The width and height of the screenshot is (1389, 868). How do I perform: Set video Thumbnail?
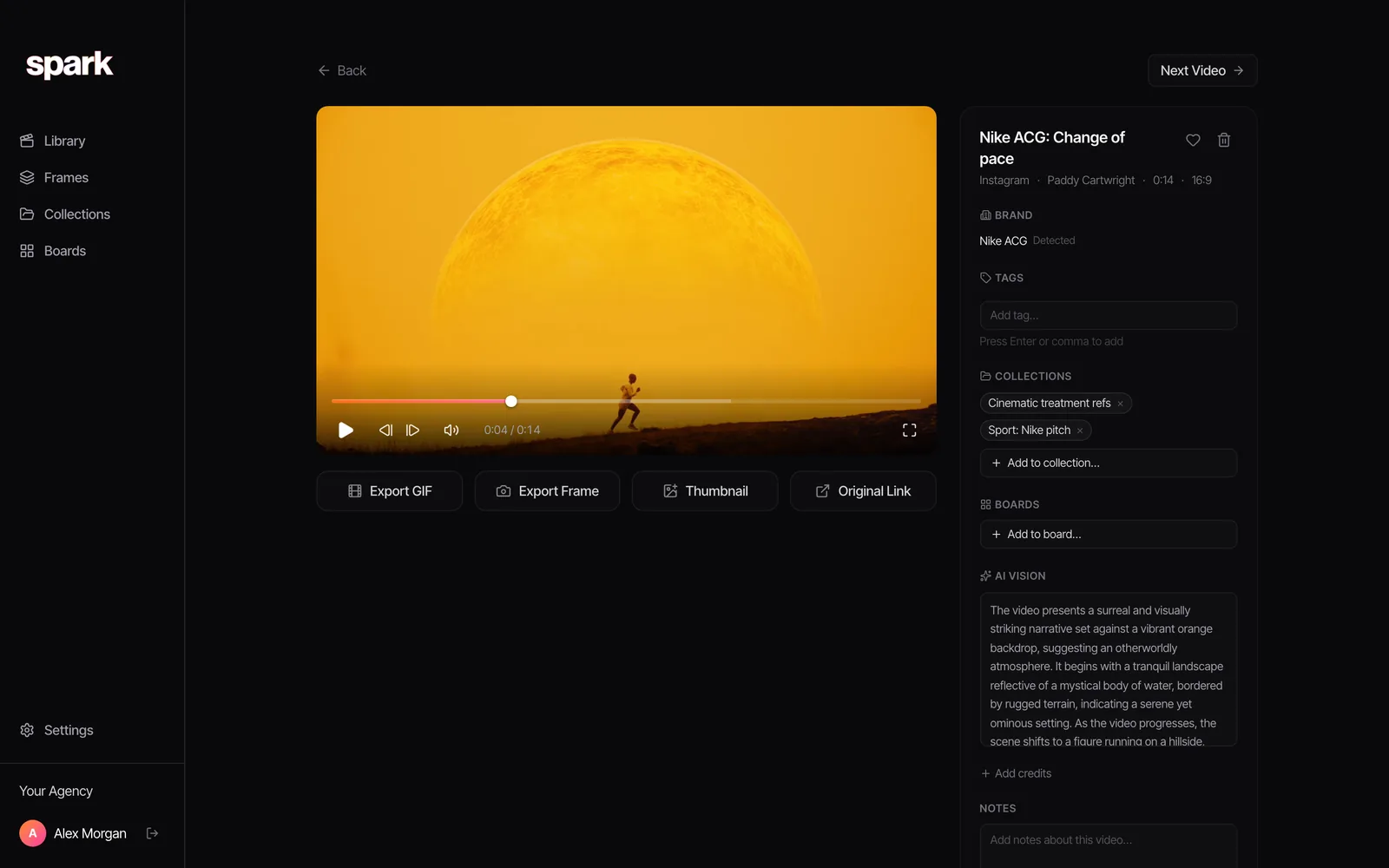click(x=705, y=491)
